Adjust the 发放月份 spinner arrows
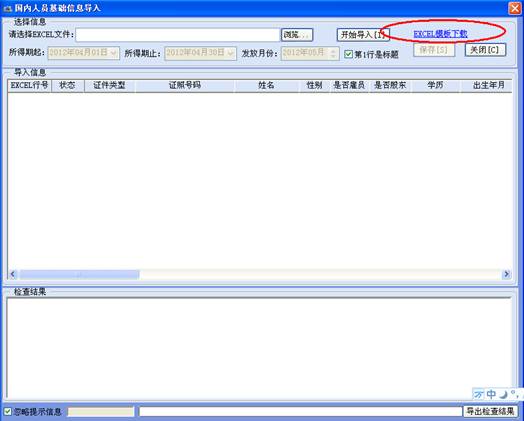Screen dimensions: 524x421 coord(333,53)
